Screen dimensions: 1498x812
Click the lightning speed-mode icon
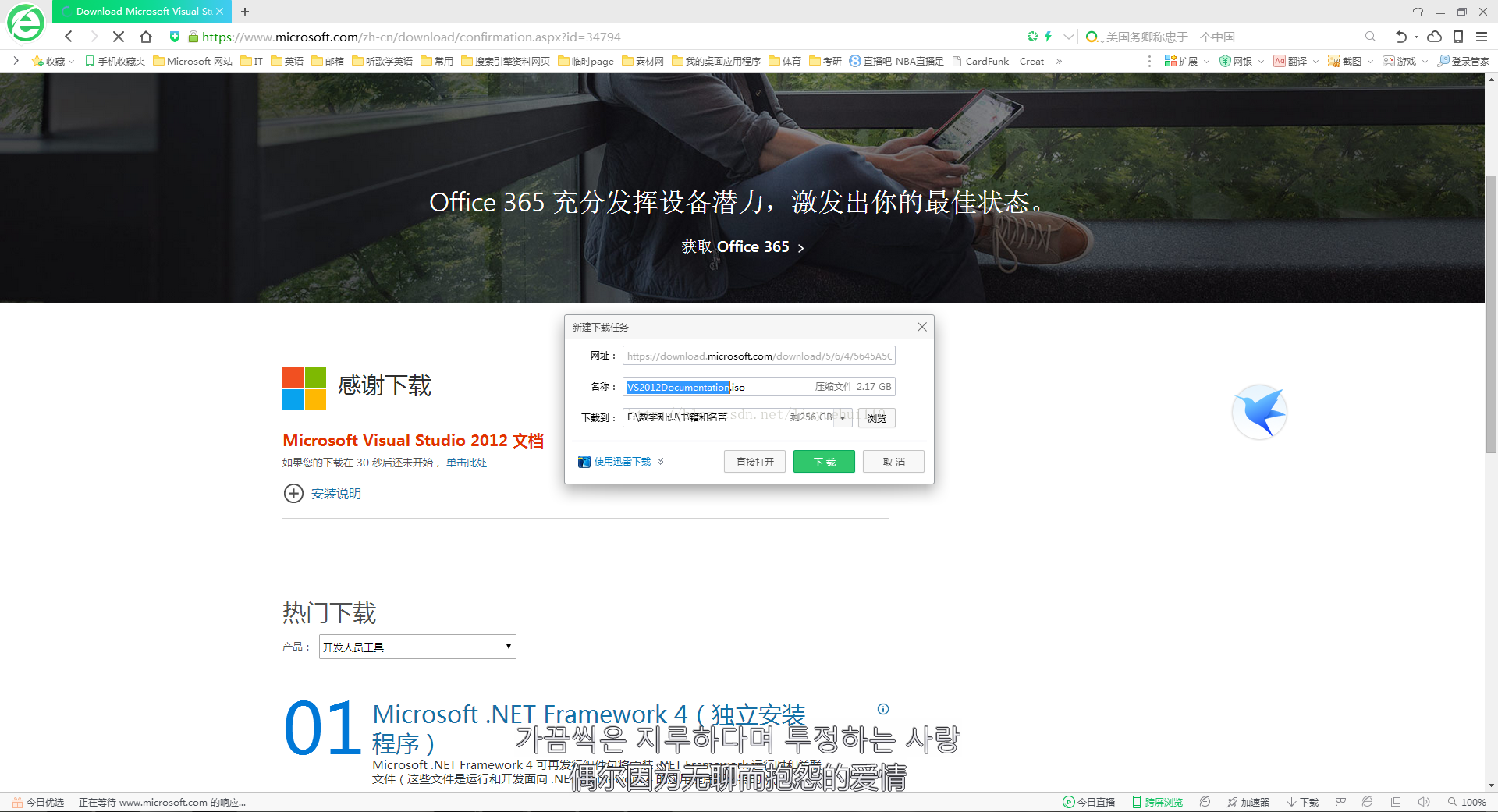(x=1048, y=37)
